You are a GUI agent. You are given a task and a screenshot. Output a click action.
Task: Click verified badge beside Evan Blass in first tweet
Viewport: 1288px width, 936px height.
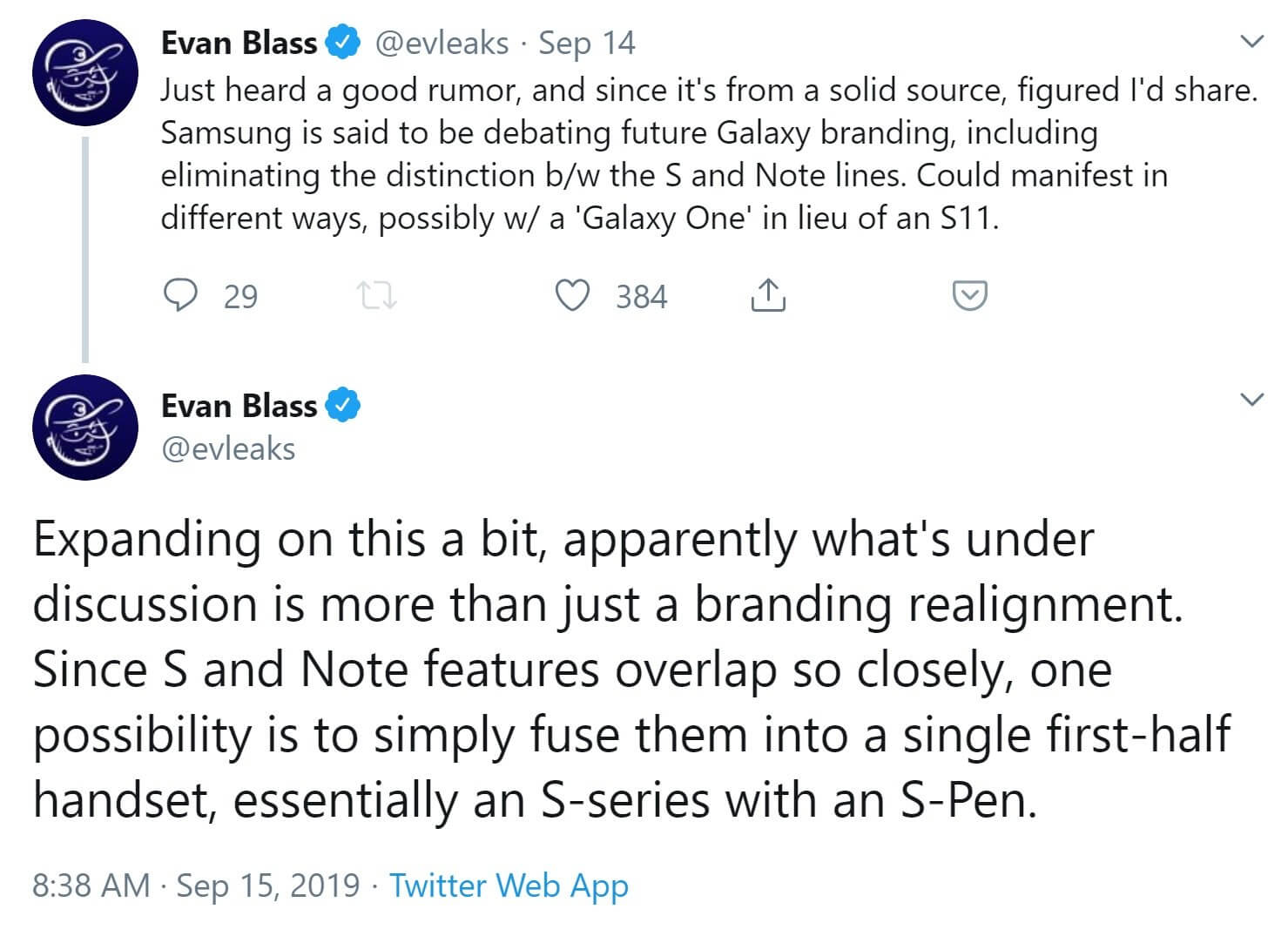click(x=342, y=43)
